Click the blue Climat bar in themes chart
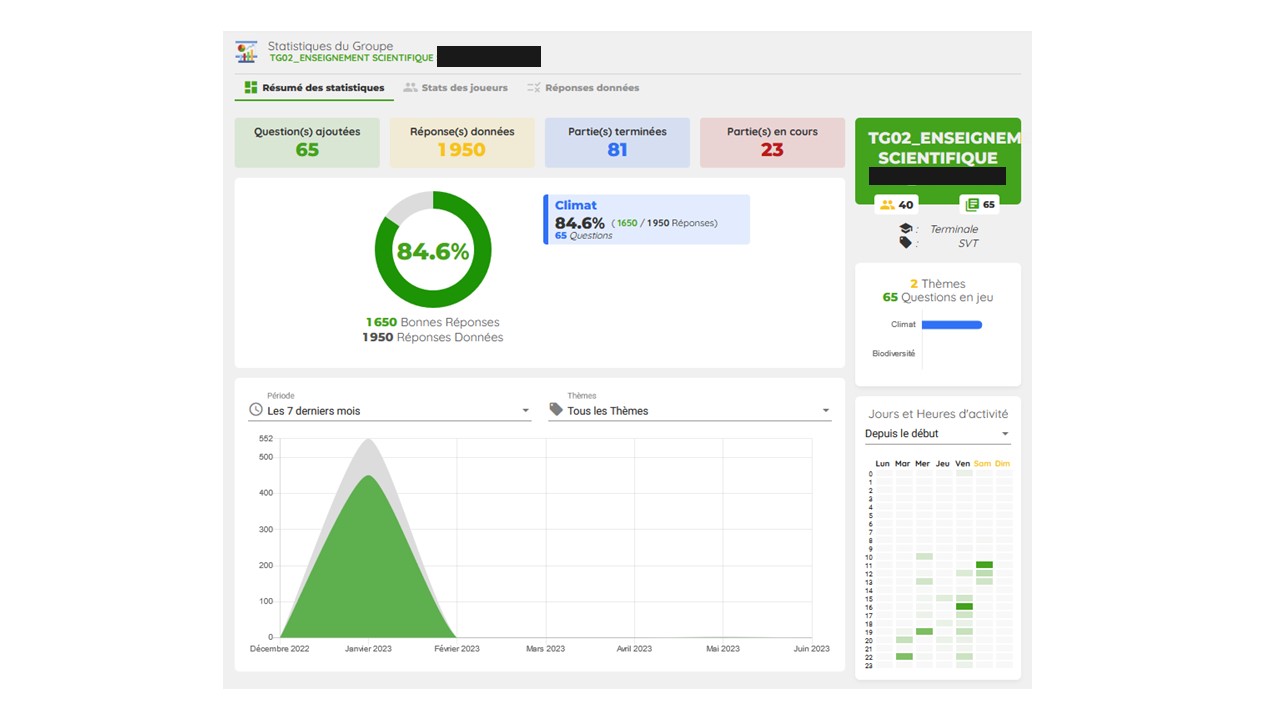 click(x=951, y=325)
